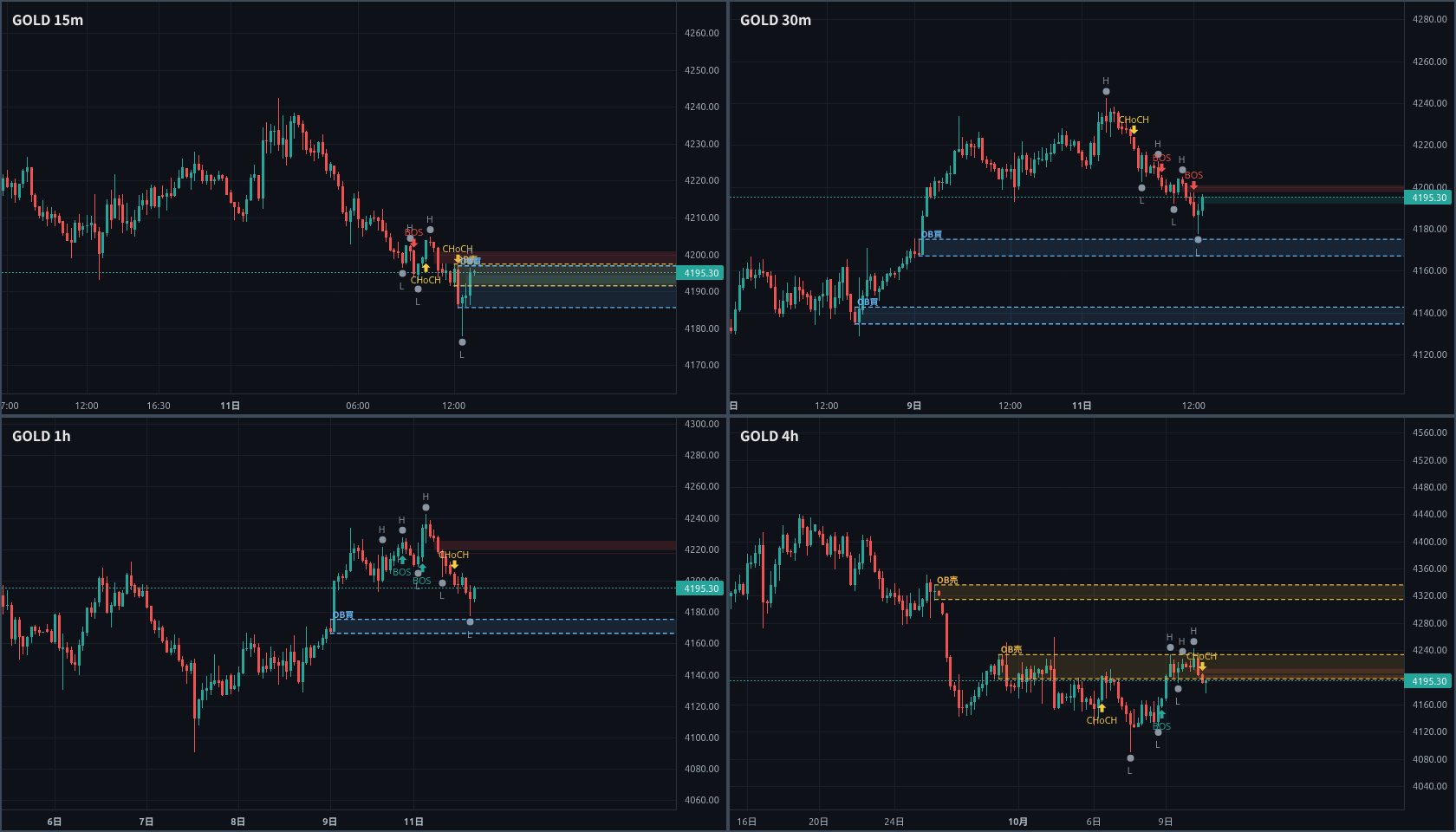Click the 4060.00 price axis label on GOLD 1h

[x=702, y=800]
